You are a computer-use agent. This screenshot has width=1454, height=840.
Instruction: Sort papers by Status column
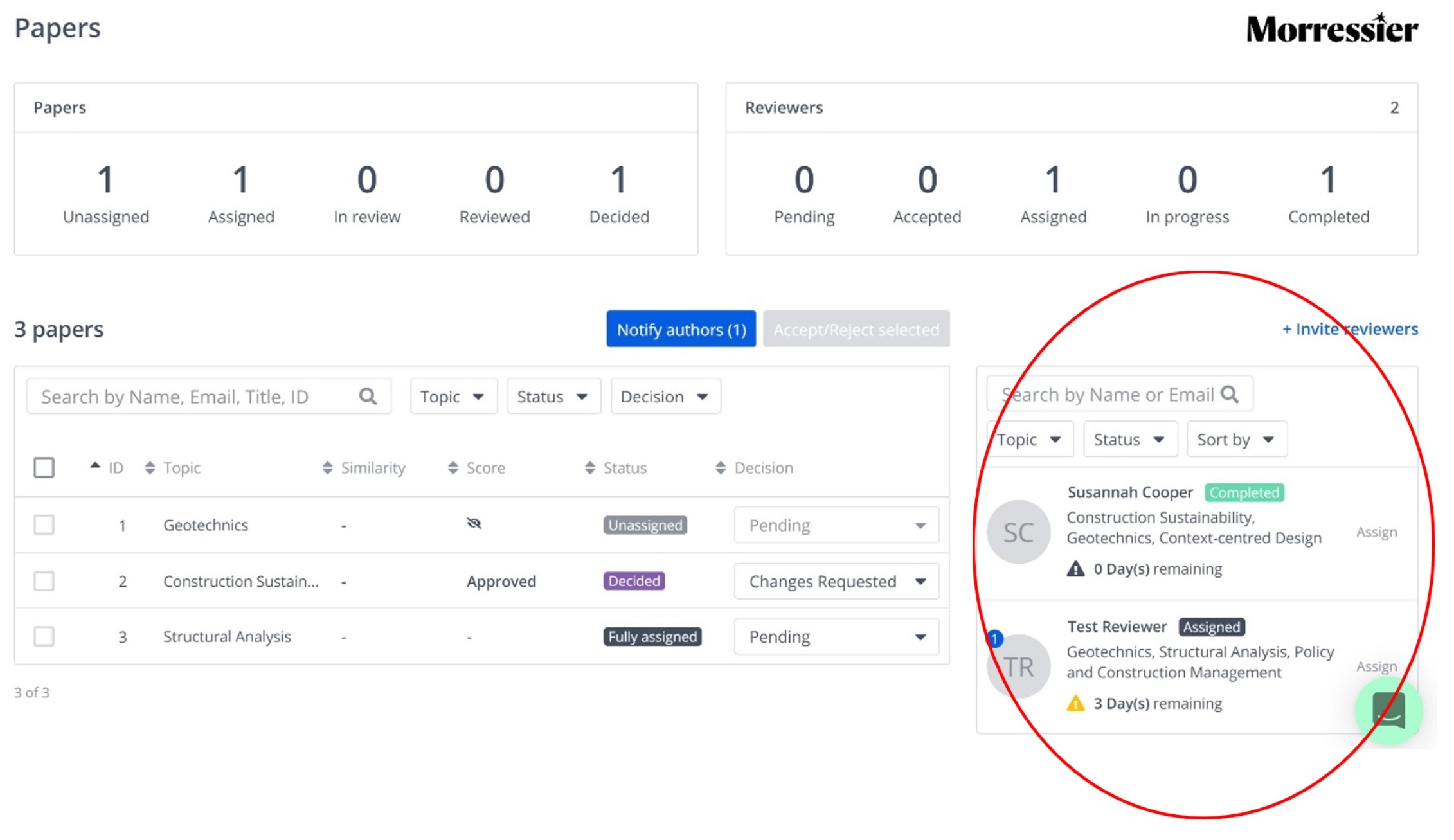pos(590,468)
